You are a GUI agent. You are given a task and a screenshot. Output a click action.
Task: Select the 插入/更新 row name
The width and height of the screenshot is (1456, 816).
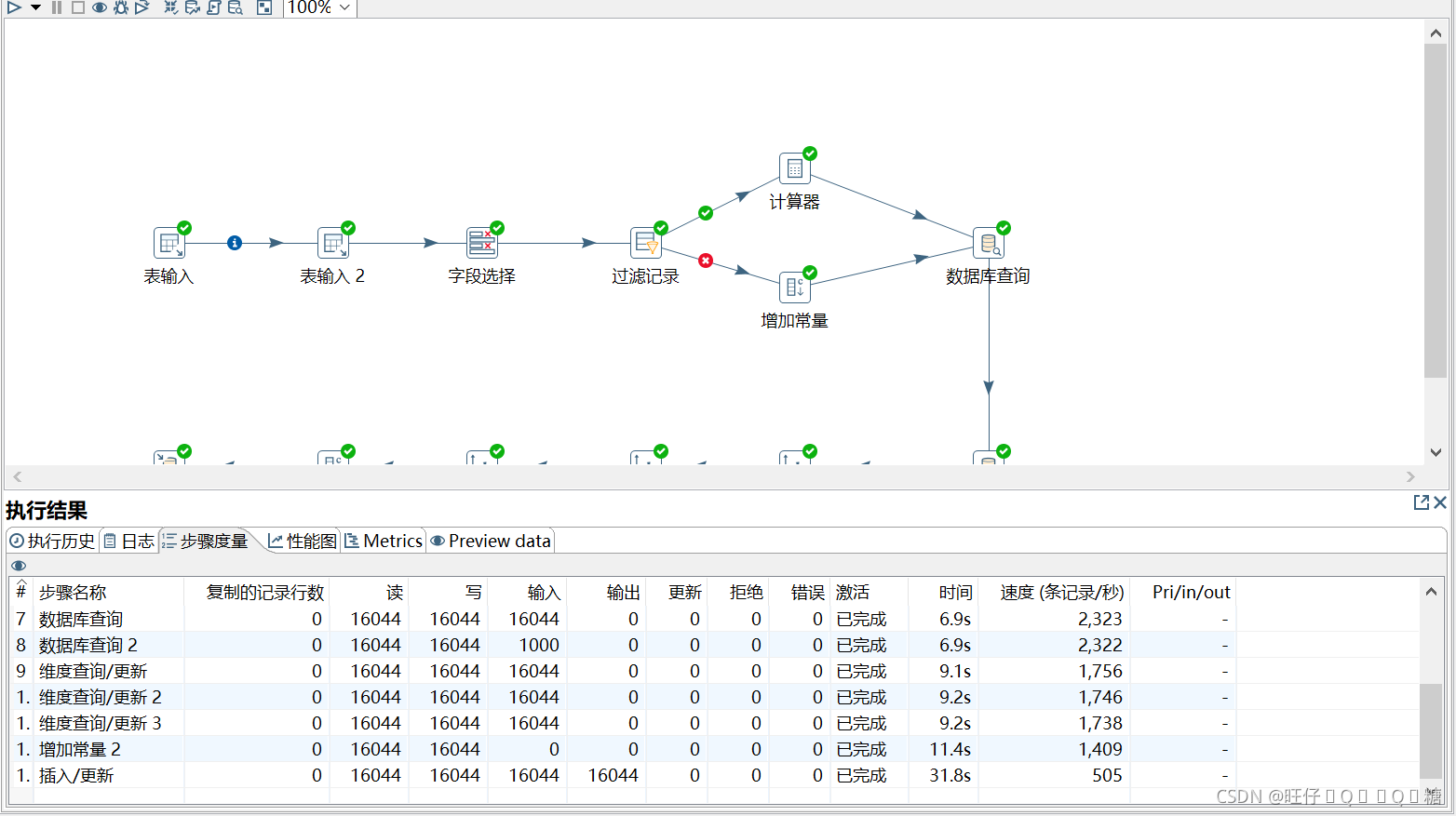click(76, 775)
